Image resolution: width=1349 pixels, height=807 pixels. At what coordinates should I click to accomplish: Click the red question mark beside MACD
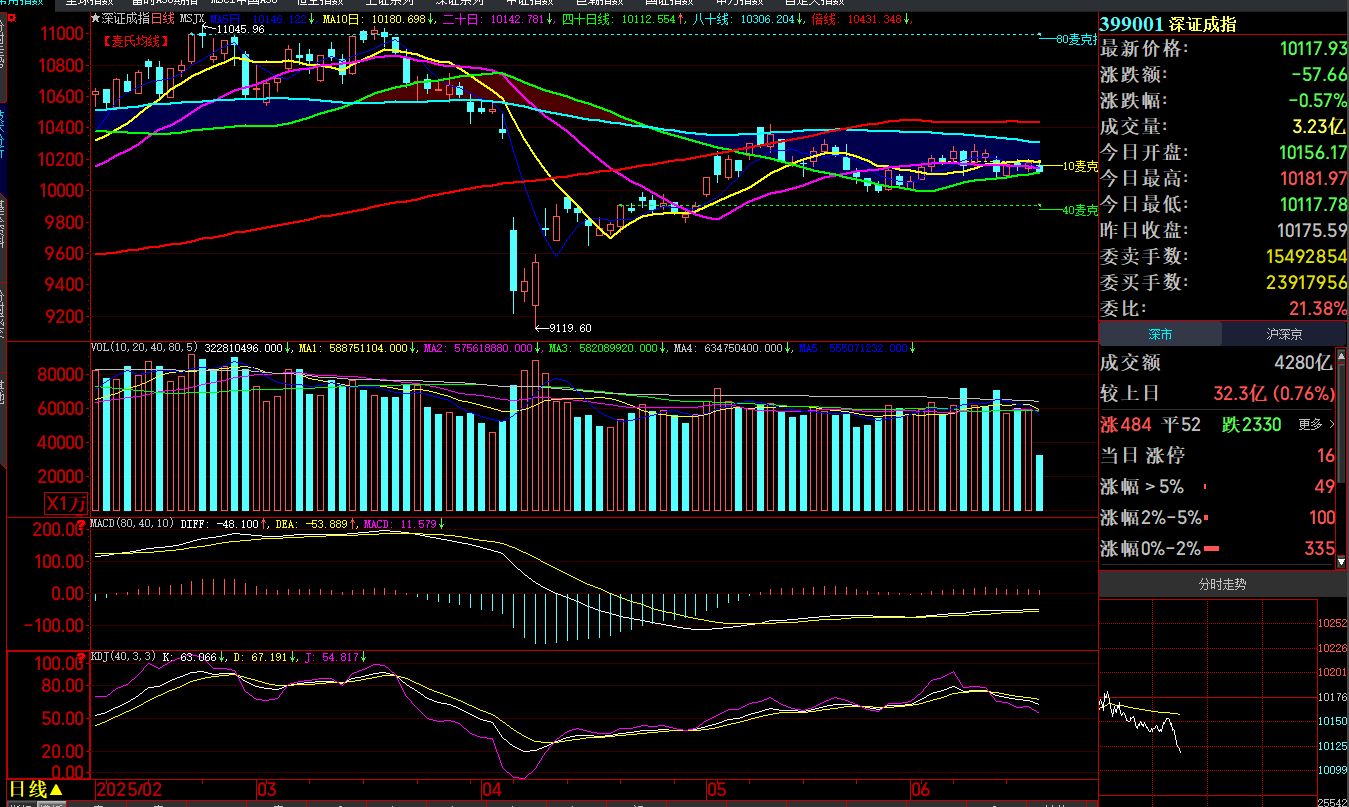click(x=82, y=524)
